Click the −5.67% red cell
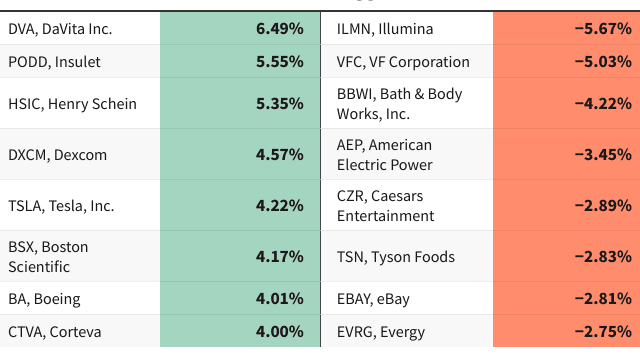Screen dimensions: 640x360 tap(567, 29)
